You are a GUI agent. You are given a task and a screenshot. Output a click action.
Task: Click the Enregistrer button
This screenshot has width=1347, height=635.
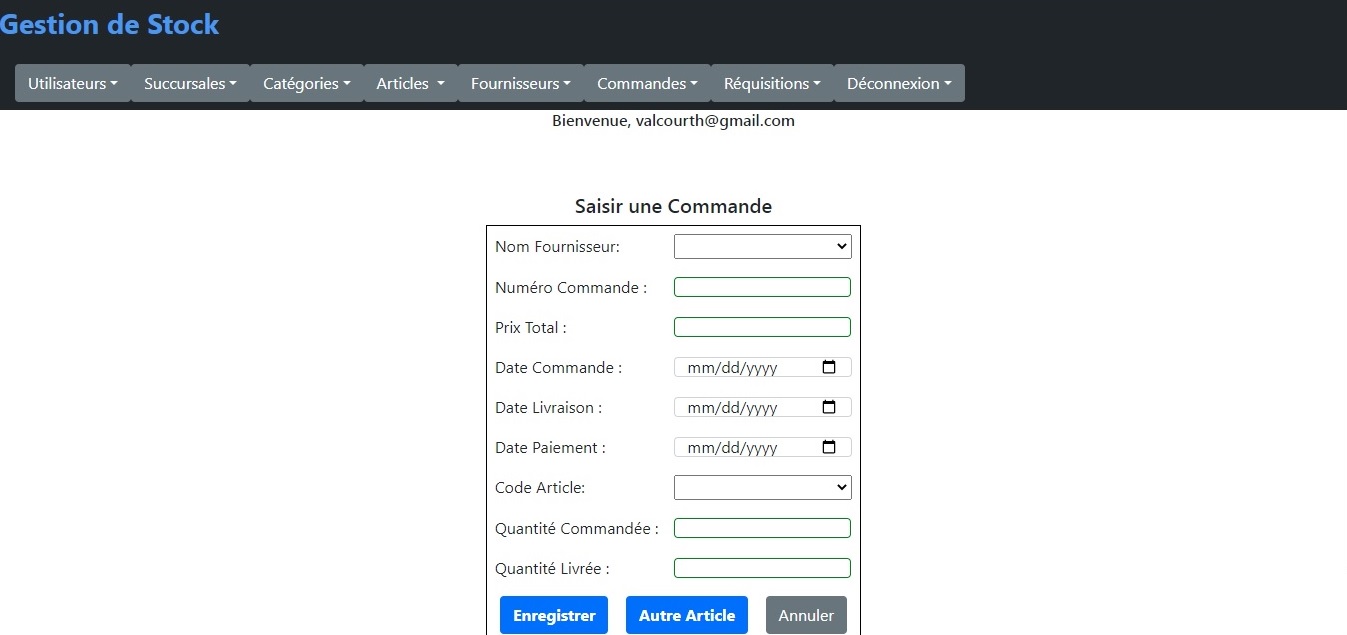click(x=554, y=615)
